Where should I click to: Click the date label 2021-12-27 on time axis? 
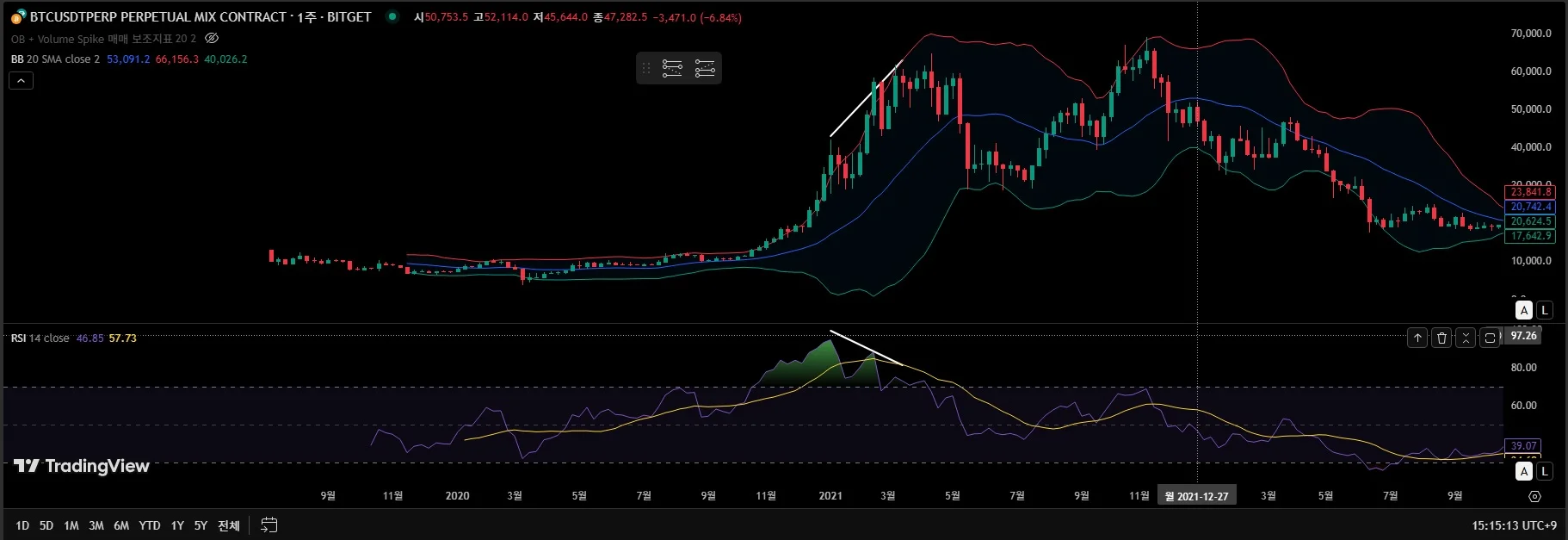(1197, 496)
